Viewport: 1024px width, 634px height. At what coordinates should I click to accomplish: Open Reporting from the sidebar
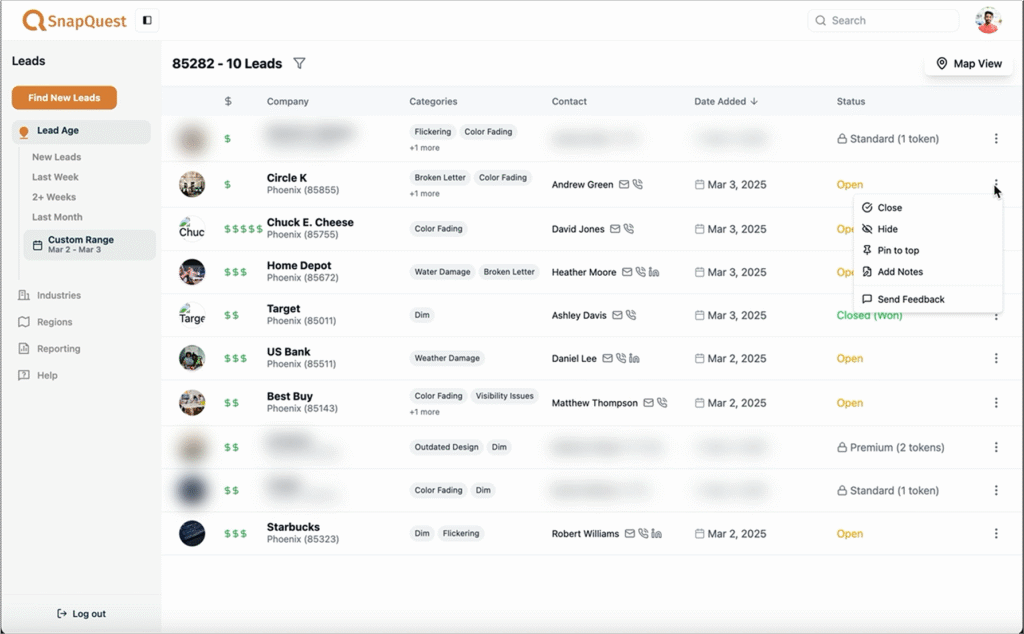click(50, 349)
